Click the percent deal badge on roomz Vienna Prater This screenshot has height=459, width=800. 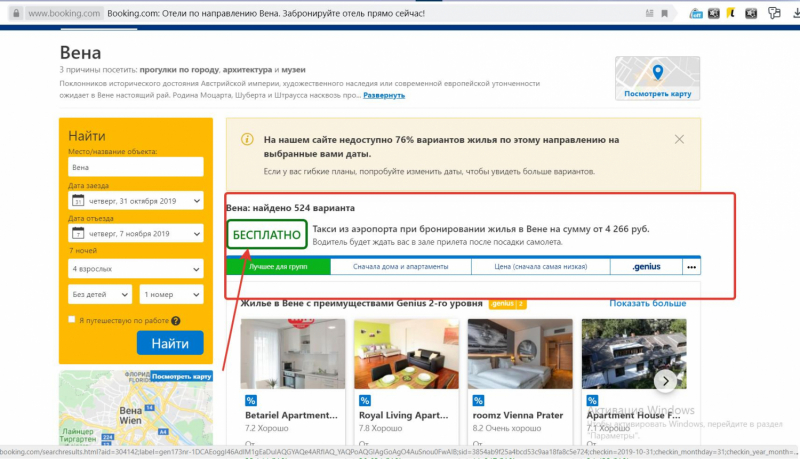pos(478,401)
